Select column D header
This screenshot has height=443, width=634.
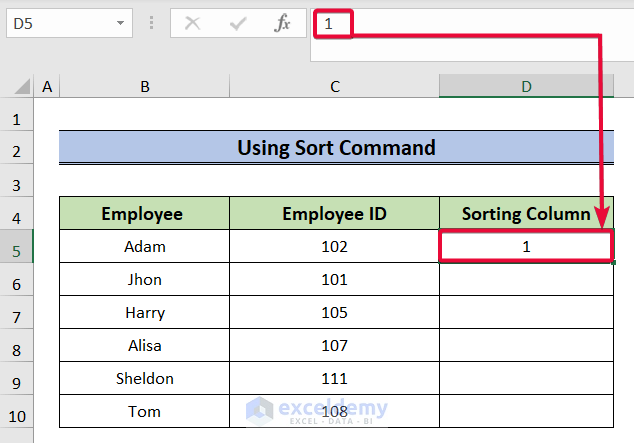pos(526,88)
